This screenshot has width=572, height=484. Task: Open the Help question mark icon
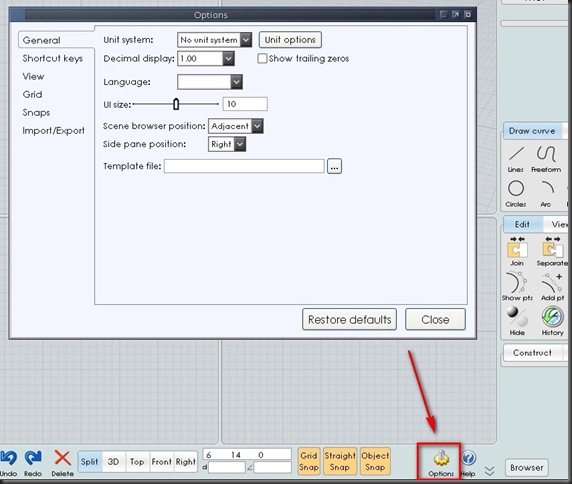pyautogui.click(x=469, y=458)
